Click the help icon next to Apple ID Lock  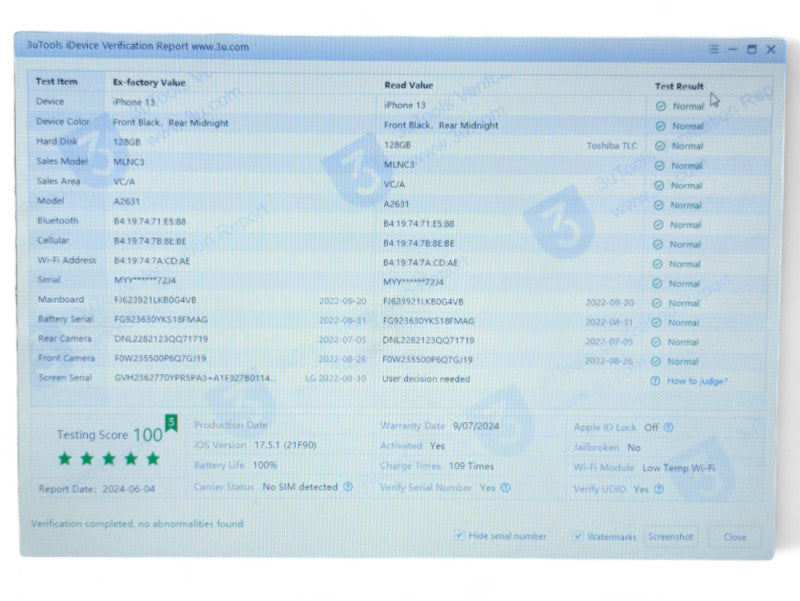[668, 427]
